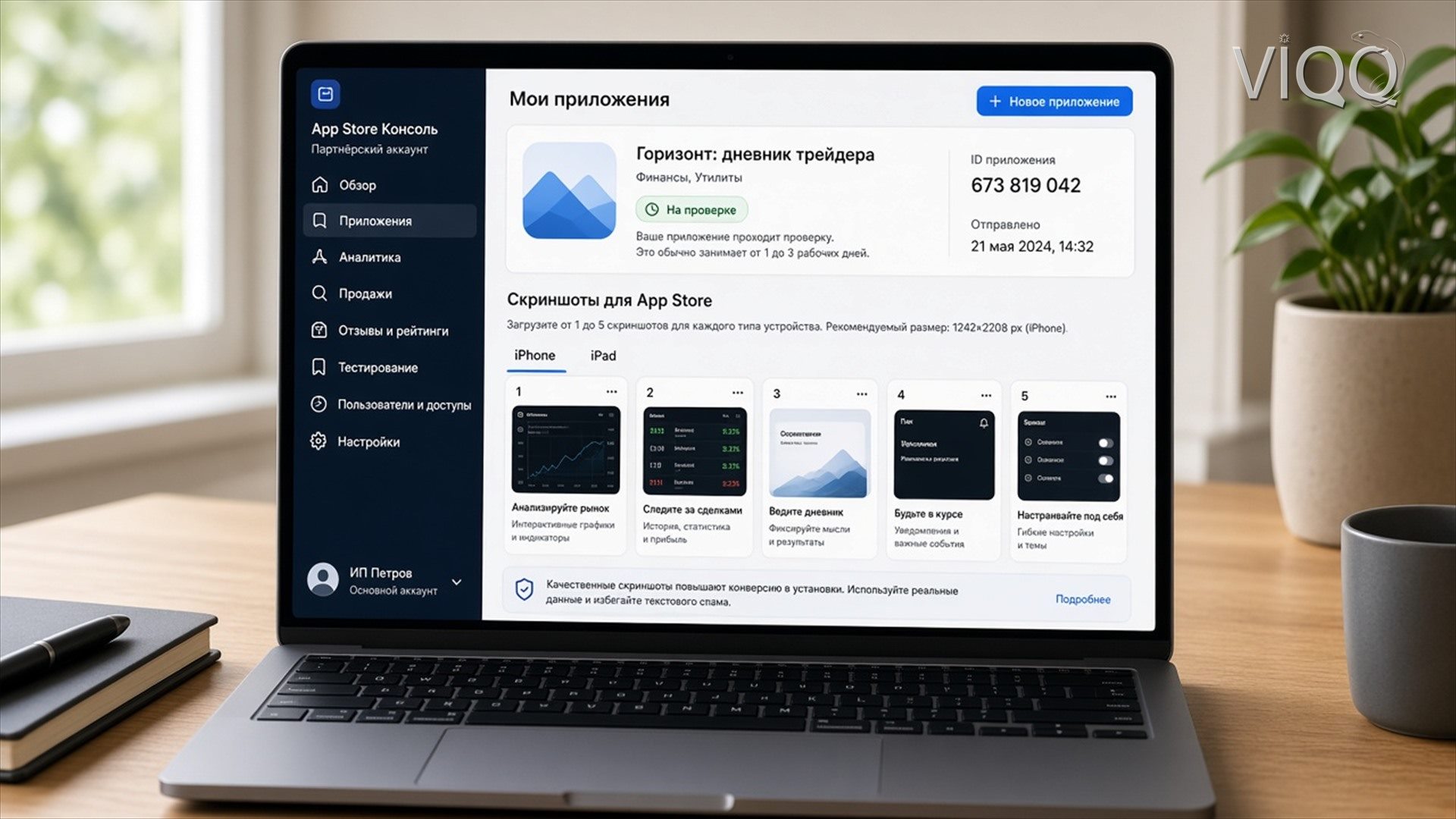Click the Новое приложение button

pos(1054,102)
